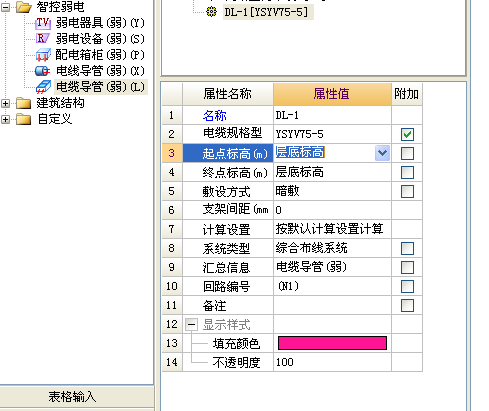
Task: Click the gear icon beside DL-1[YSYV75-5]
Action: pos(211,12)
